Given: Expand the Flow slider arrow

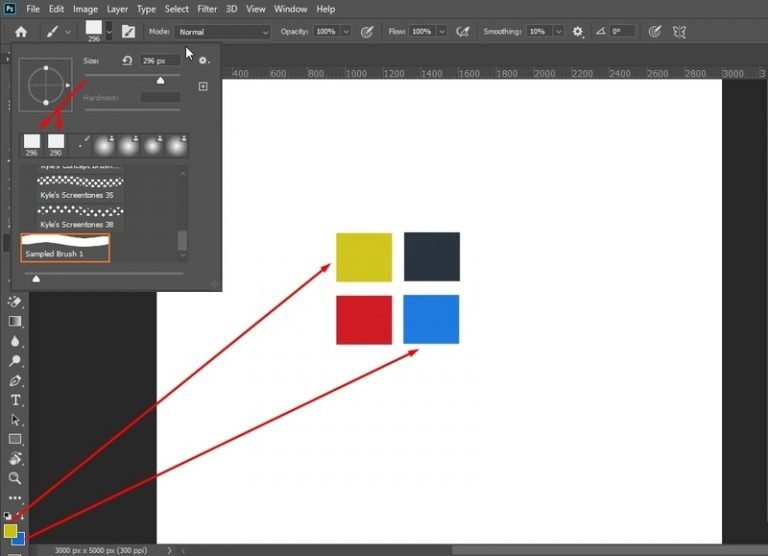Looking at the screenshot, I should (x=441, y=31).
